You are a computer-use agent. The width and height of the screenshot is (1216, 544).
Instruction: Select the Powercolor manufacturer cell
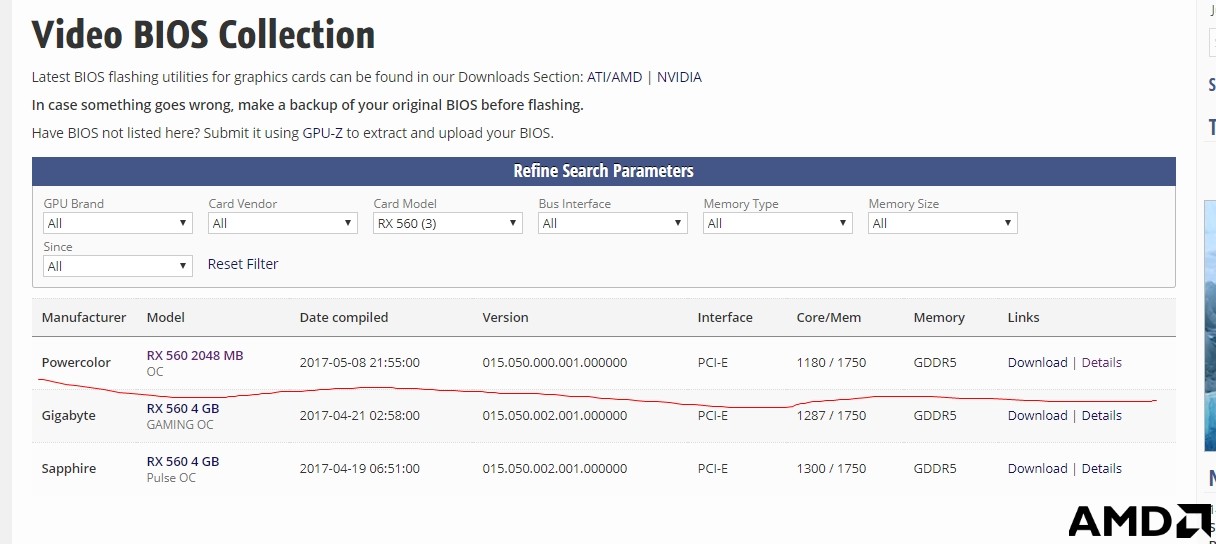tap(76, 362)
